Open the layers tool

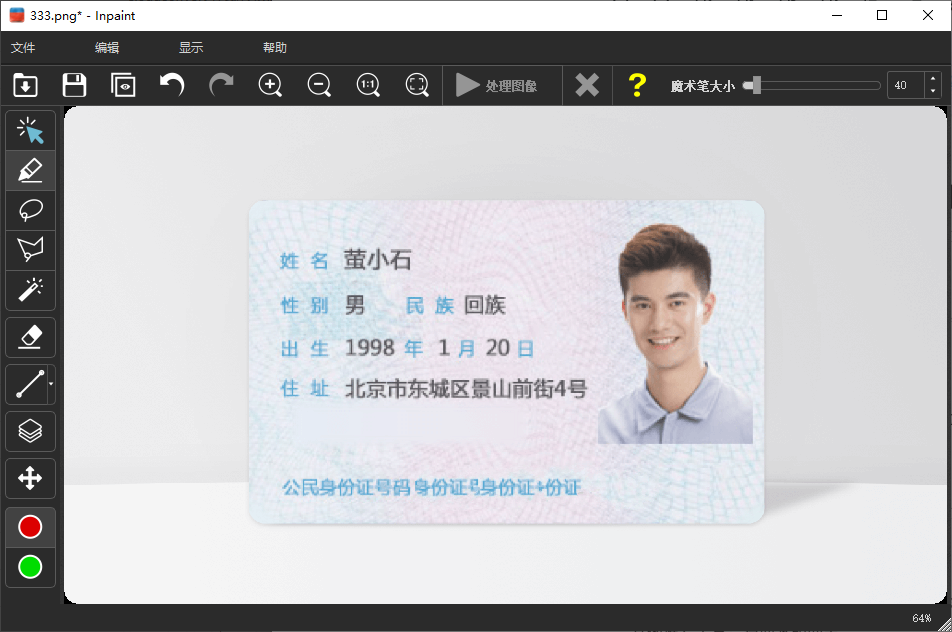click(30, 432)
